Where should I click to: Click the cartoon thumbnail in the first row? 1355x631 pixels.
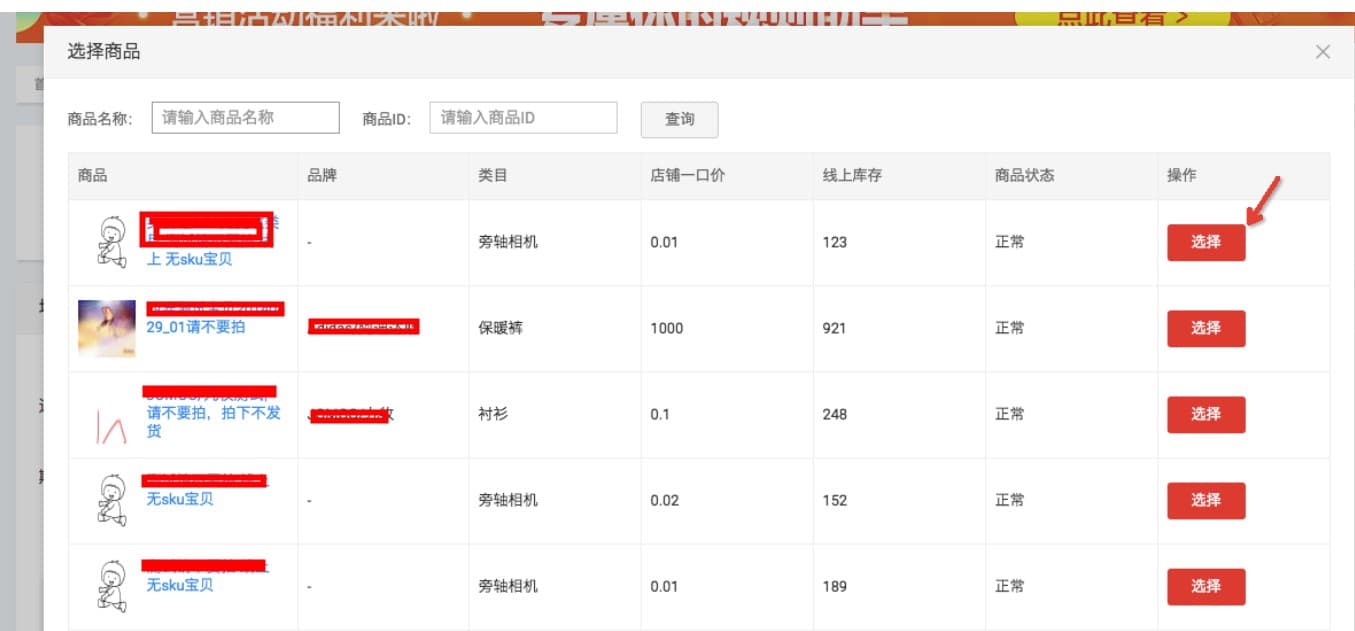click(x=107, y=241)
